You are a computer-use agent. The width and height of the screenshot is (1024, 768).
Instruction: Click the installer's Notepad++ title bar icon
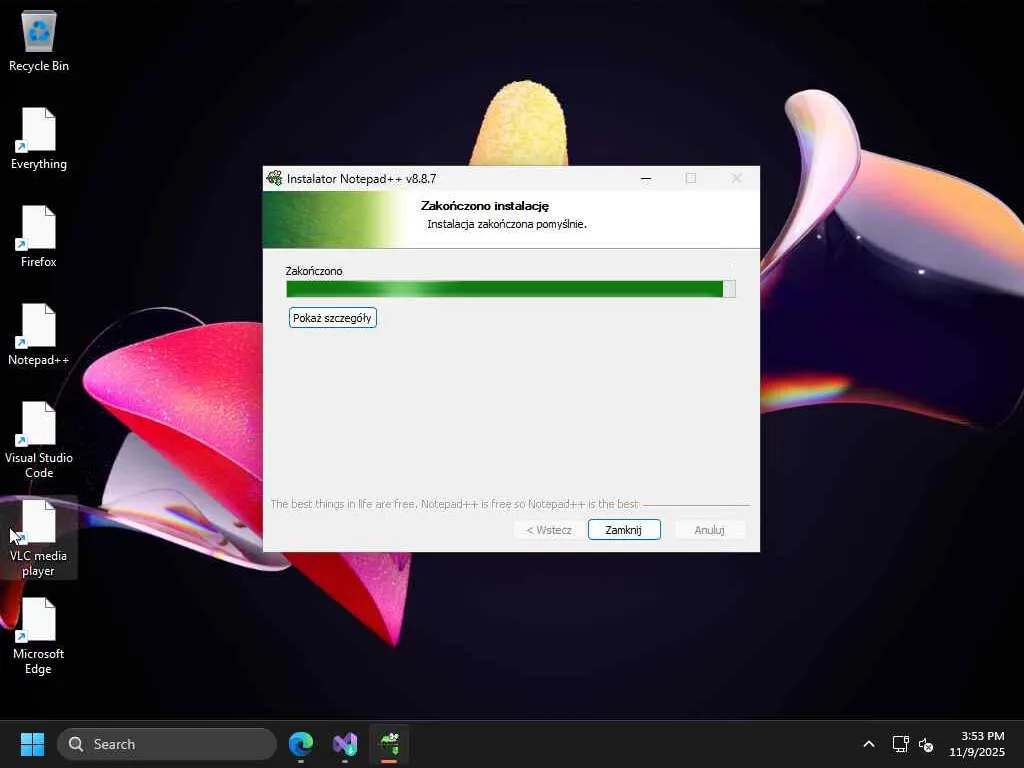274,178
